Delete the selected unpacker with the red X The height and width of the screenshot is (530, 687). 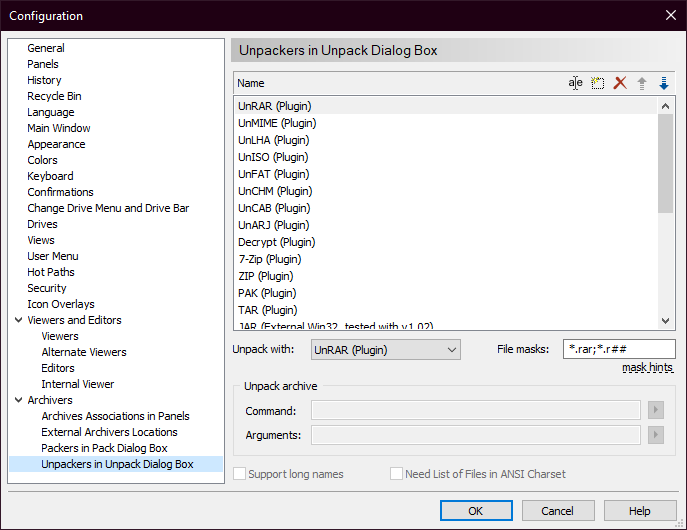pos(620,83)
